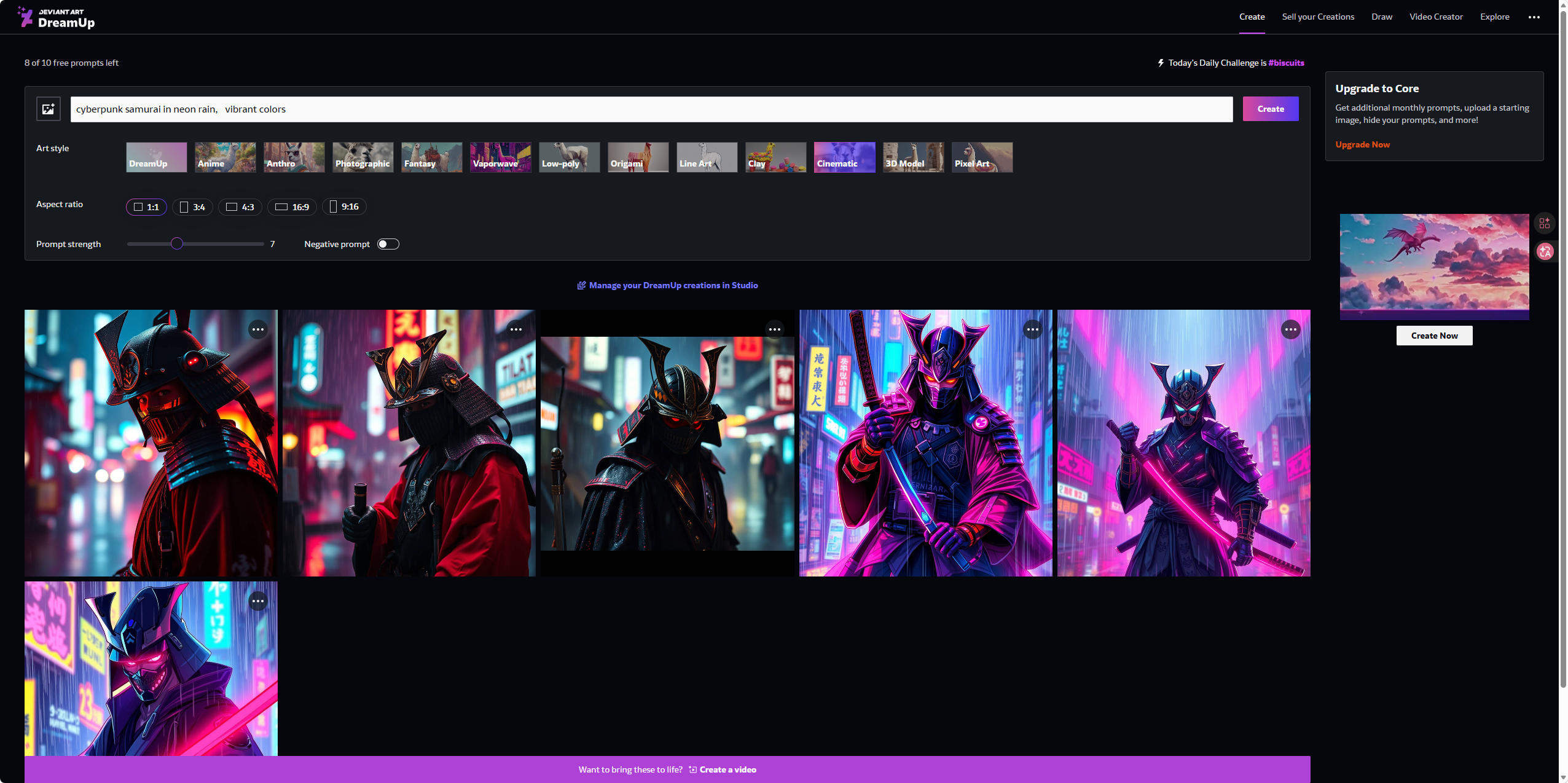This screenshot has height=783, width=1568.
Task: Click the Studio edit icon beside Manage link
Action: pos(581,285)
